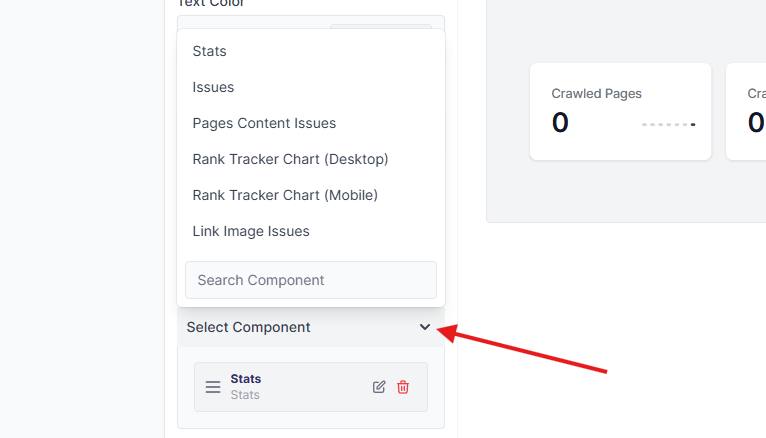Grab the drag handle on Stats item

pyautogui.click(x=213, y=387)
